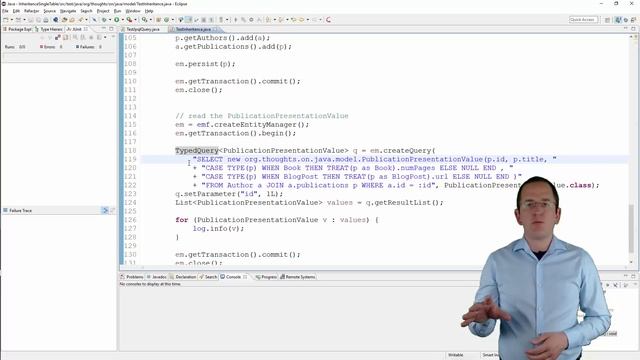Screen dimensions: 640x360
Task: Open the Remote Systems view tab
Action: tap(298, 277)
